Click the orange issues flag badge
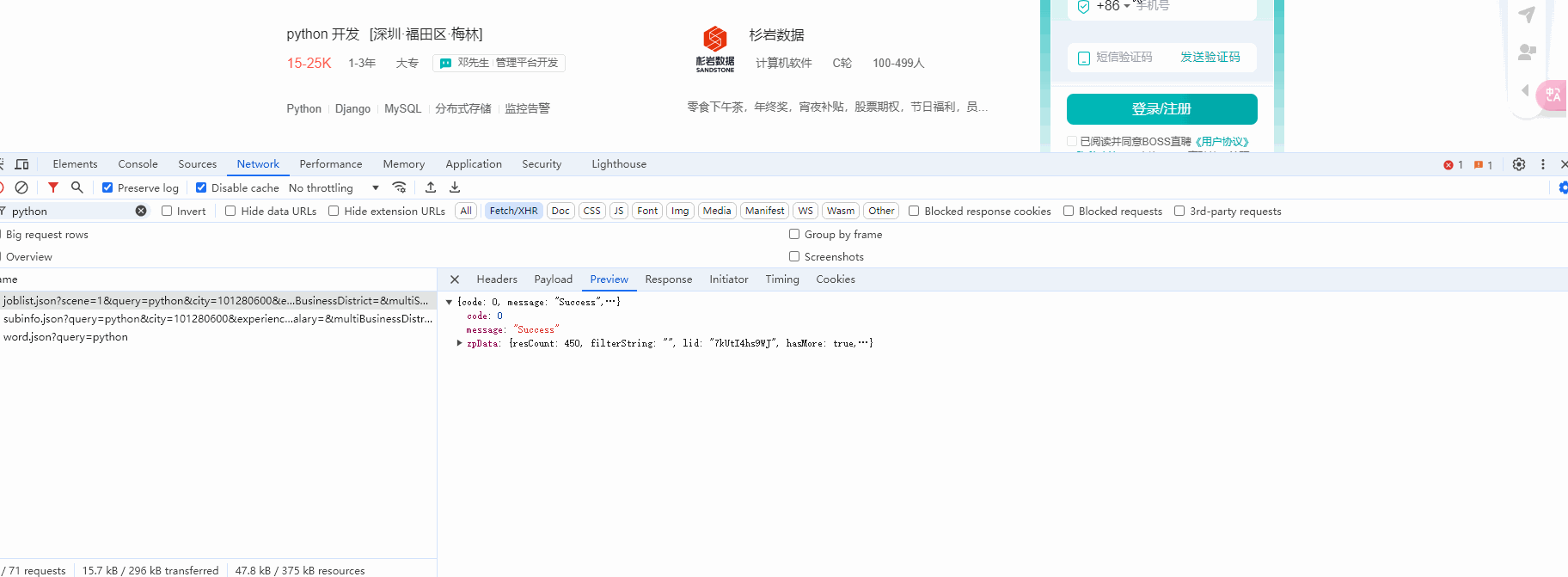1568x577 pixels. pyautogui.click(x=1483, y=165)
